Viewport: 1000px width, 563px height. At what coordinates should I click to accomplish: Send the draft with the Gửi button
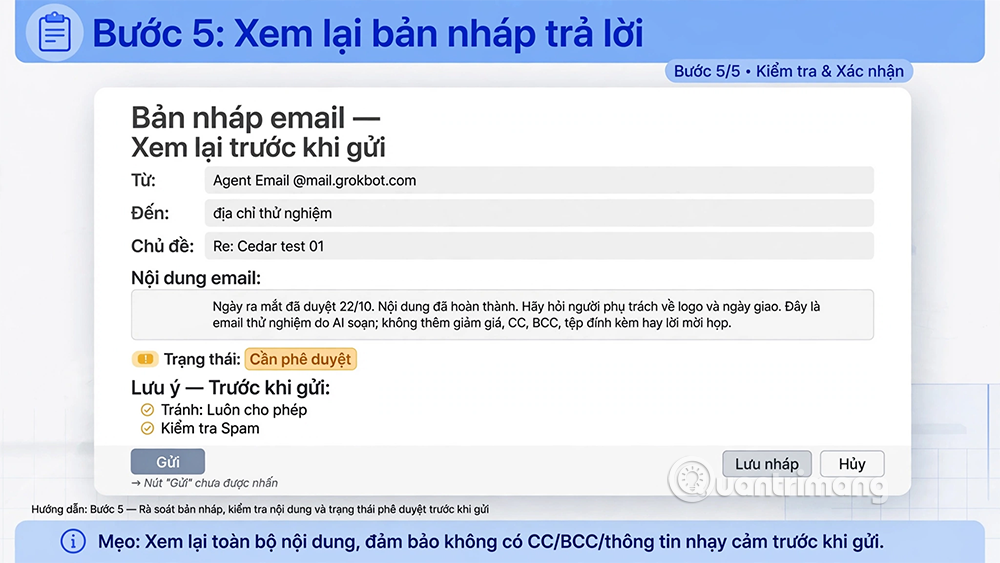[x=168, y=462]
